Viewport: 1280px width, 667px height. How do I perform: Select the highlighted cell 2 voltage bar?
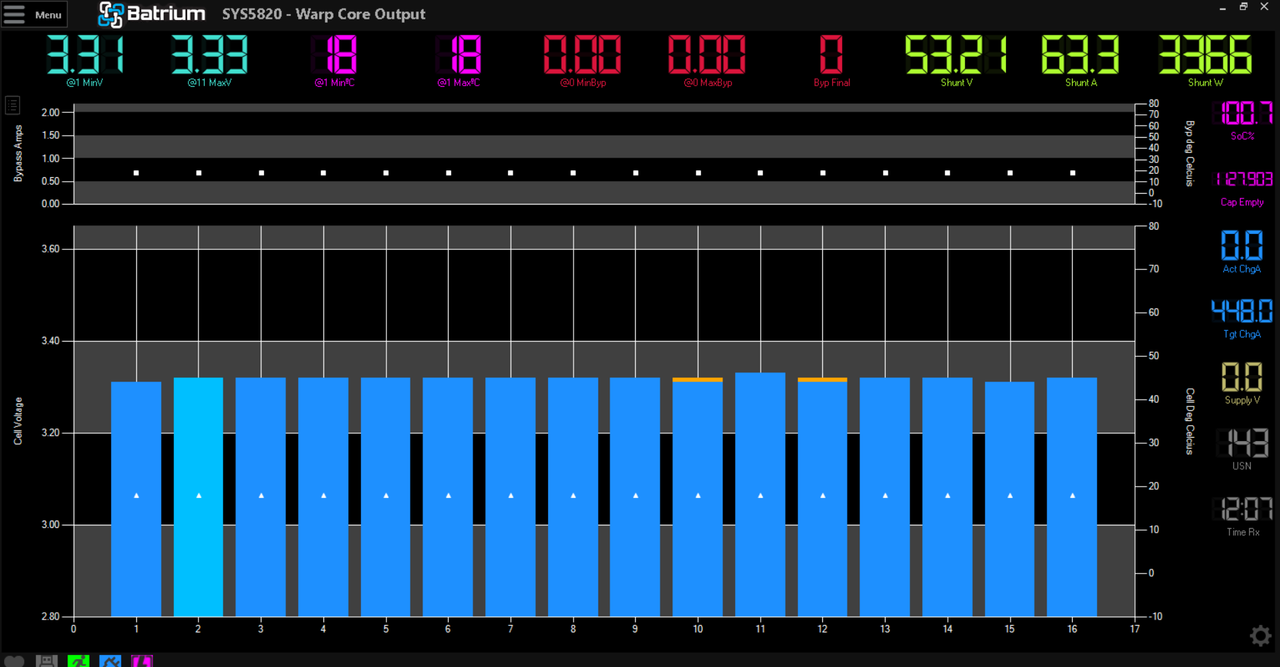pos(198,497)
